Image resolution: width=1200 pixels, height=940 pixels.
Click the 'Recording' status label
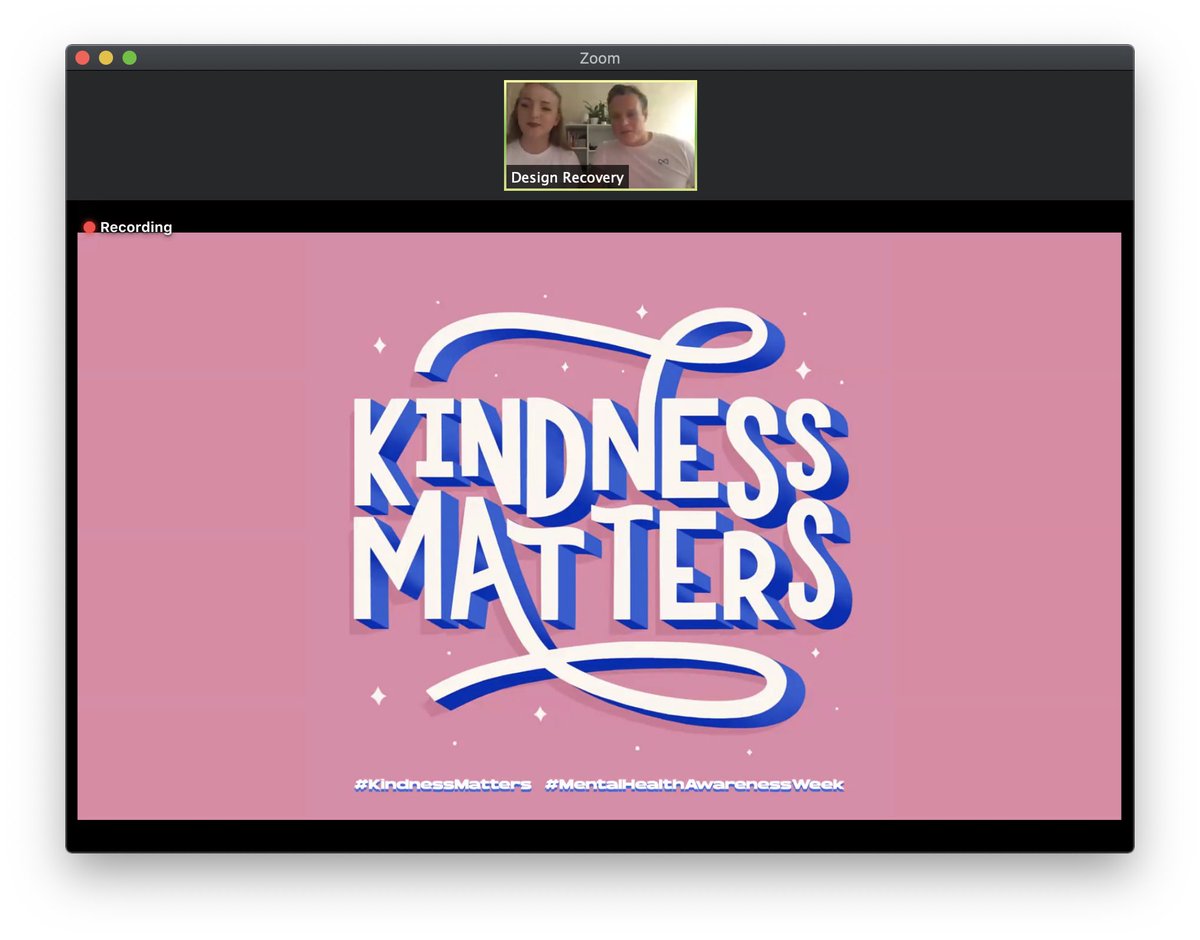[136, 227]
